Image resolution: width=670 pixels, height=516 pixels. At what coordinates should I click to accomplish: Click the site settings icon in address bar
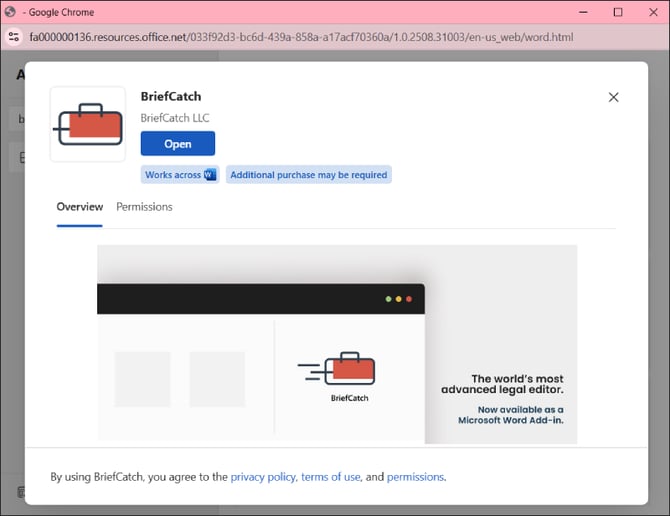(14, 37)
